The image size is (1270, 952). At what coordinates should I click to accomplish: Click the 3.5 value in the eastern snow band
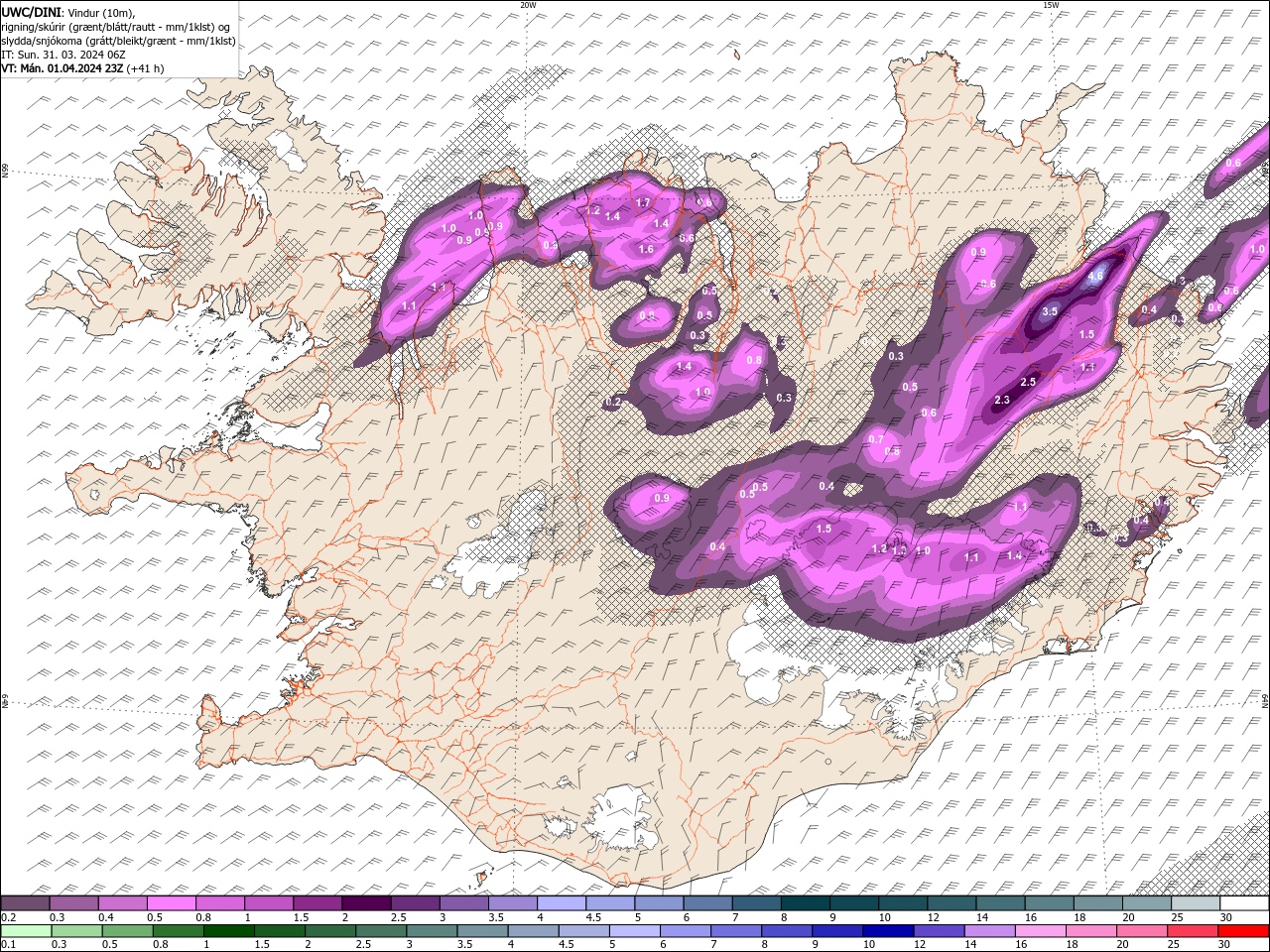(1051, 310)
